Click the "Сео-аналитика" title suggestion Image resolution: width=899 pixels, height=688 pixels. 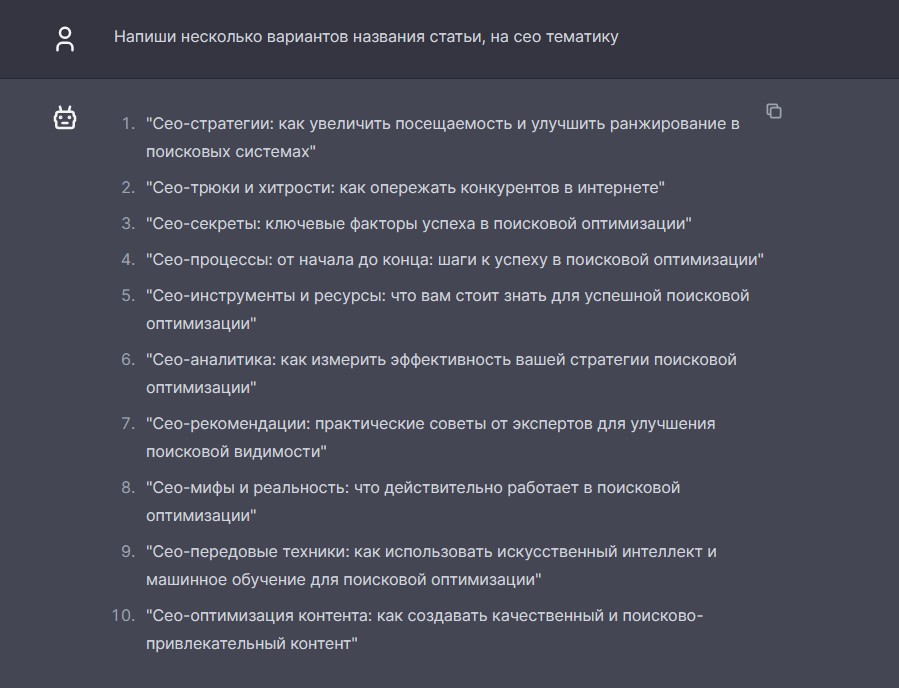point(441,360)
